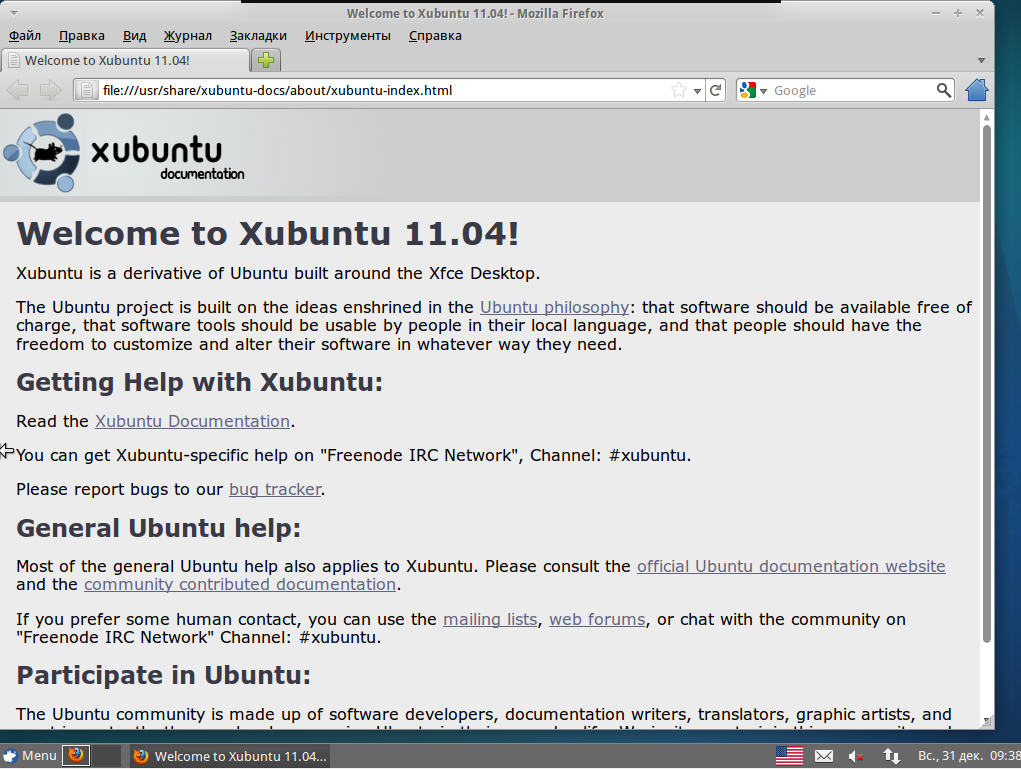Click the Xubuntu documentation logo

click(124, 153)
